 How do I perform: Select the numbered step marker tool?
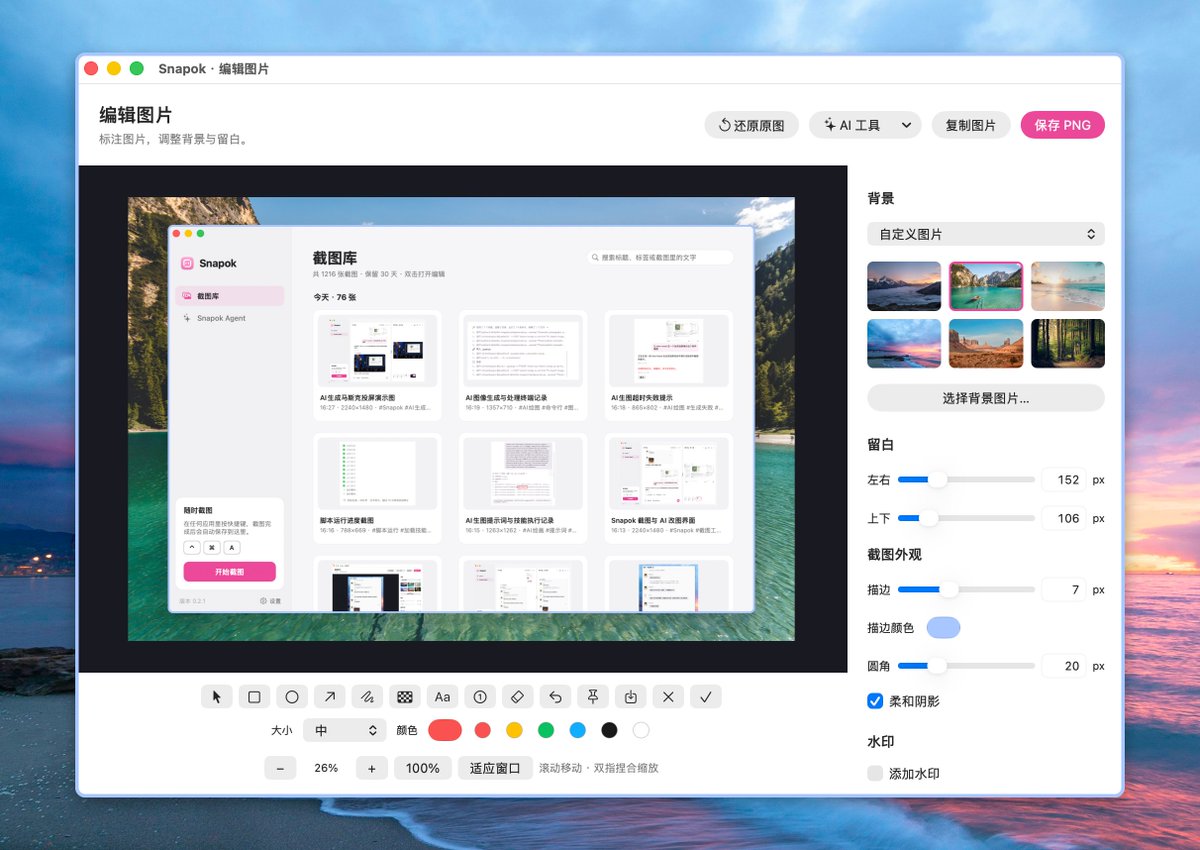pos(480,697)
